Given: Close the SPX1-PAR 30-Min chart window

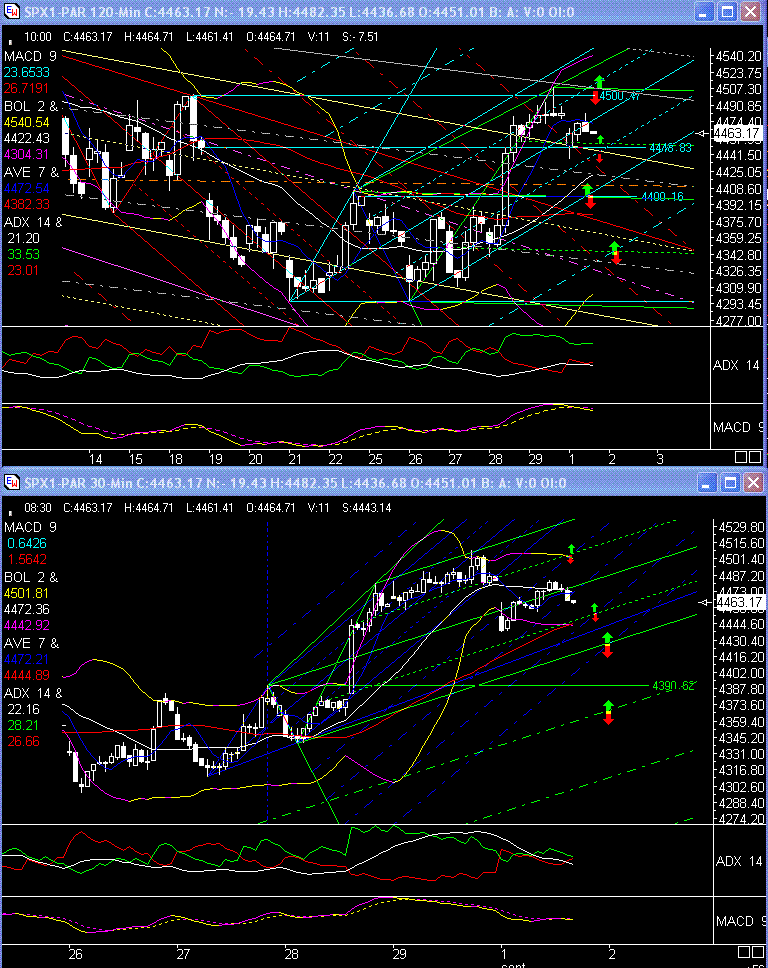Looking at the screenshot, I should 752,483.
